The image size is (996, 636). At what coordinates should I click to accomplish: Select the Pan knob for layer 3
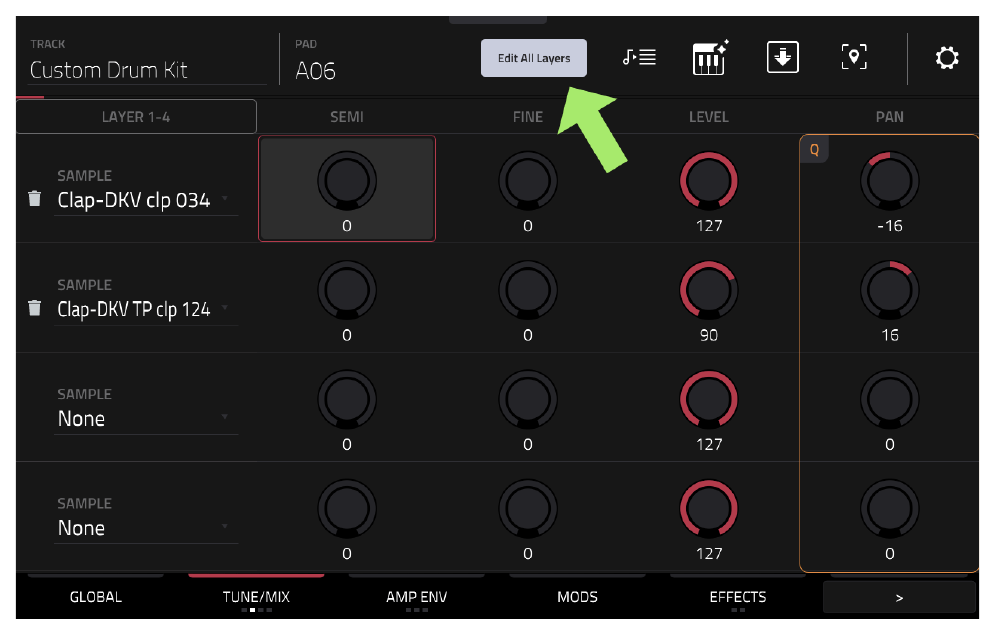tap(889, 400)
